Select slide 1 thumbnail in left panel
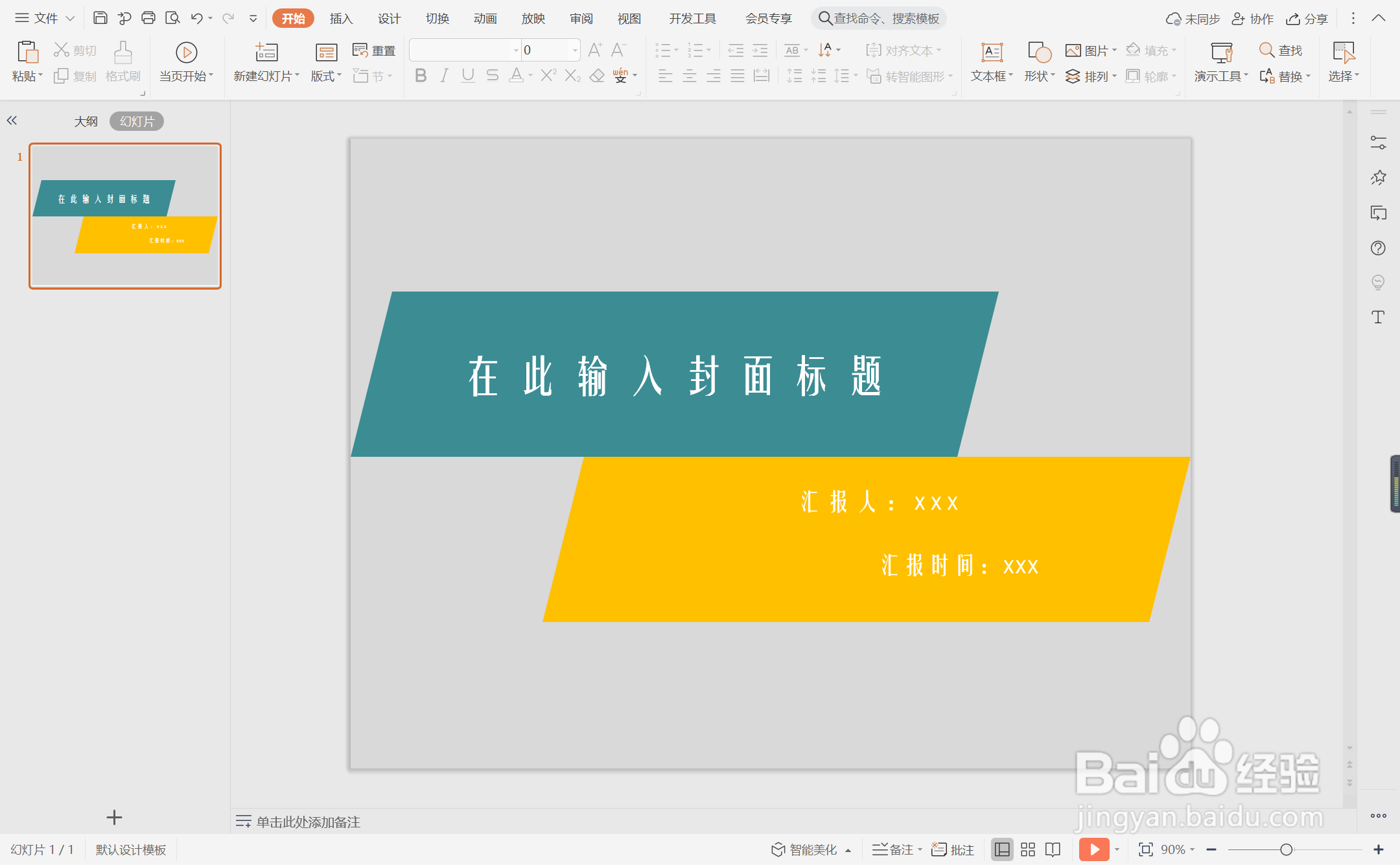Viewport: 1400px width, 865px height. click(124, 216)
